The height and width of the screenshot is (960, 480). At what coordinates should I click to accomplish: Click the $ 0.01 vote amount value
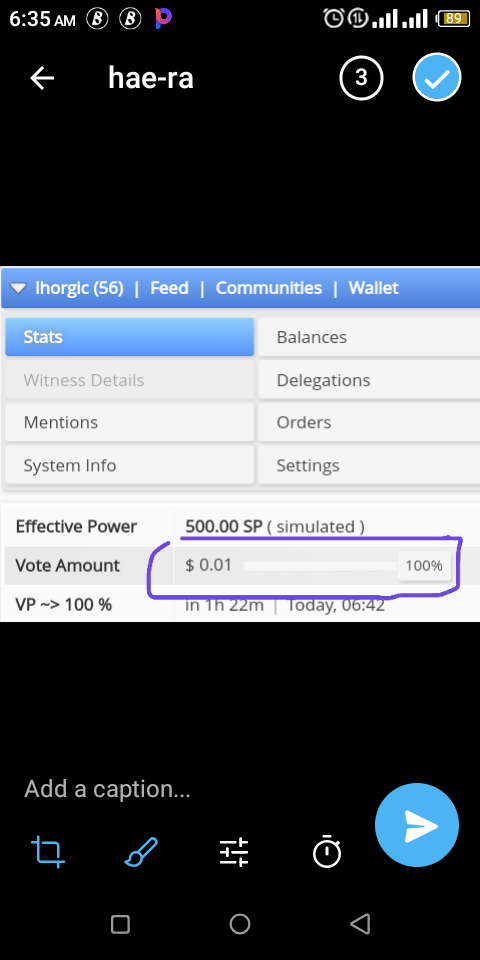208,565
